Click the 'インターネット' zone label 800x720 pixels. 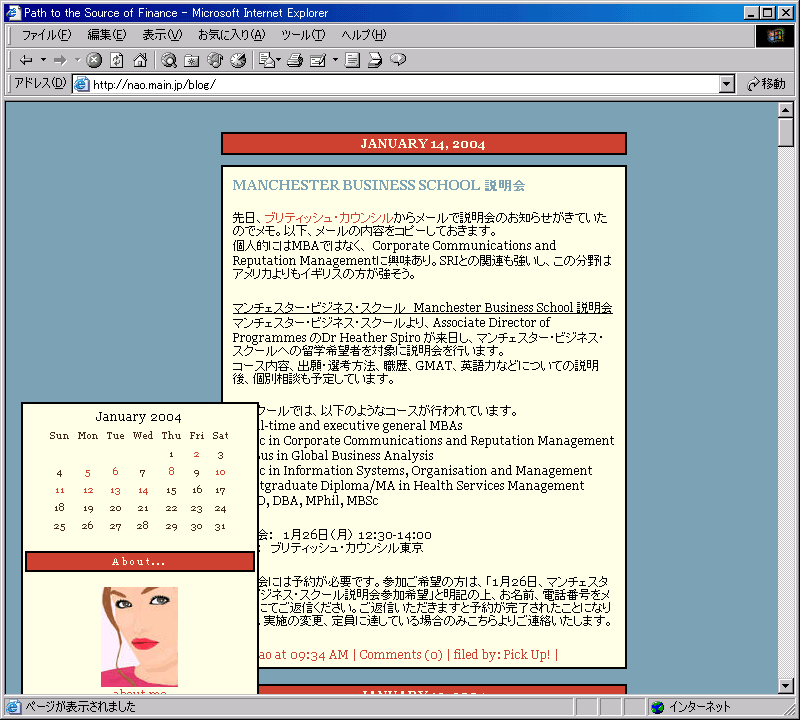pos(700,707)
